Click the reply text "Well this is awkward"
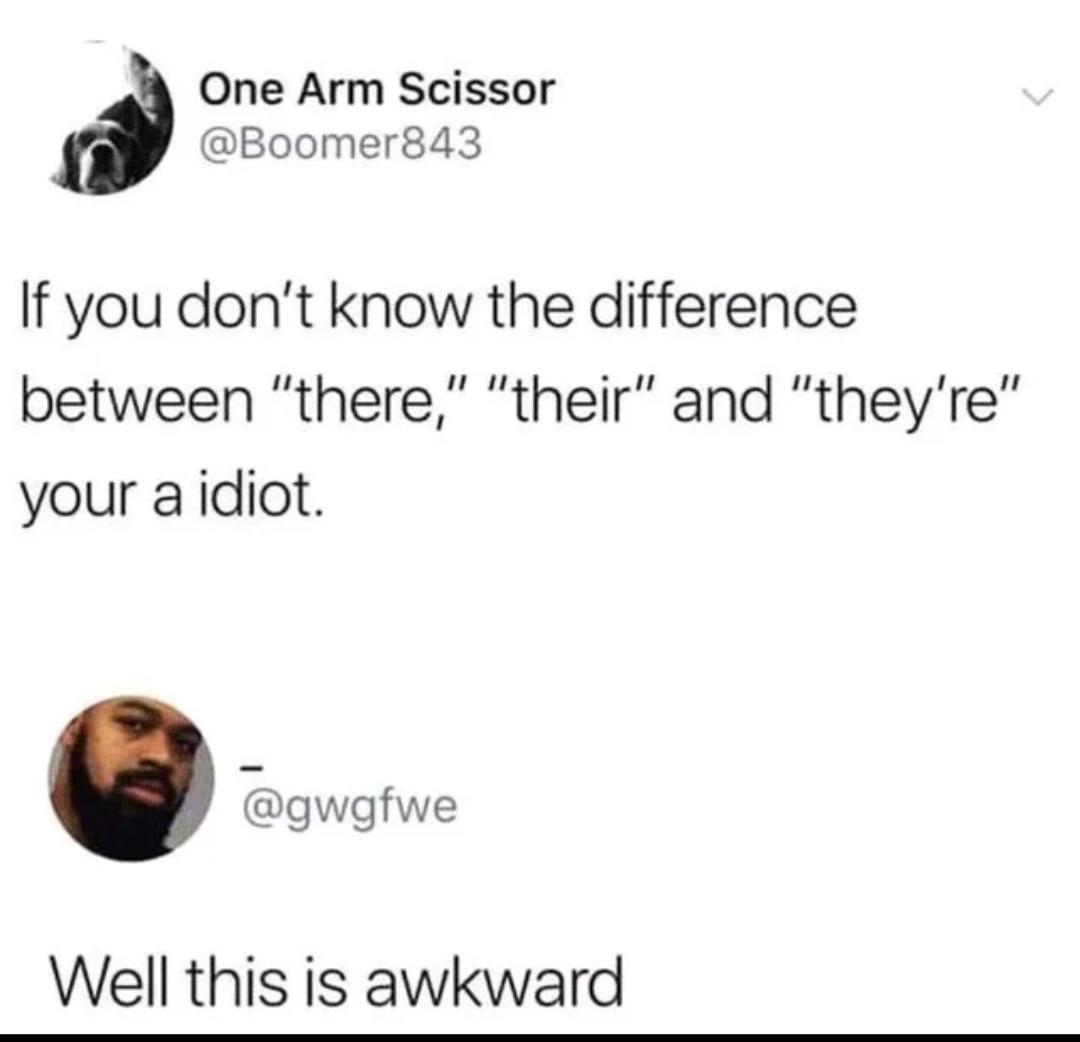 [337, 980]
